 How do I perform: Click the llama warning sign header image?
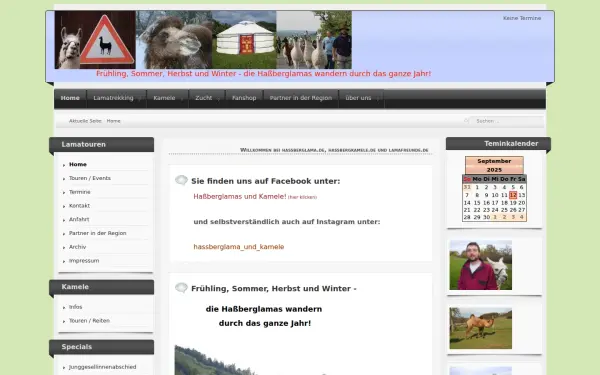coord(95,40)
